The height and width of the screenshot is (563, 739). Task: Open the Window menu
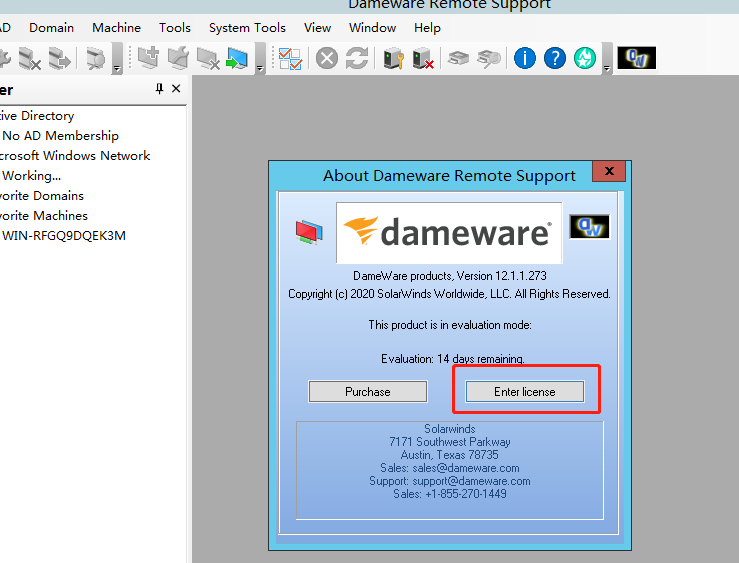click(x=372, y=28)
